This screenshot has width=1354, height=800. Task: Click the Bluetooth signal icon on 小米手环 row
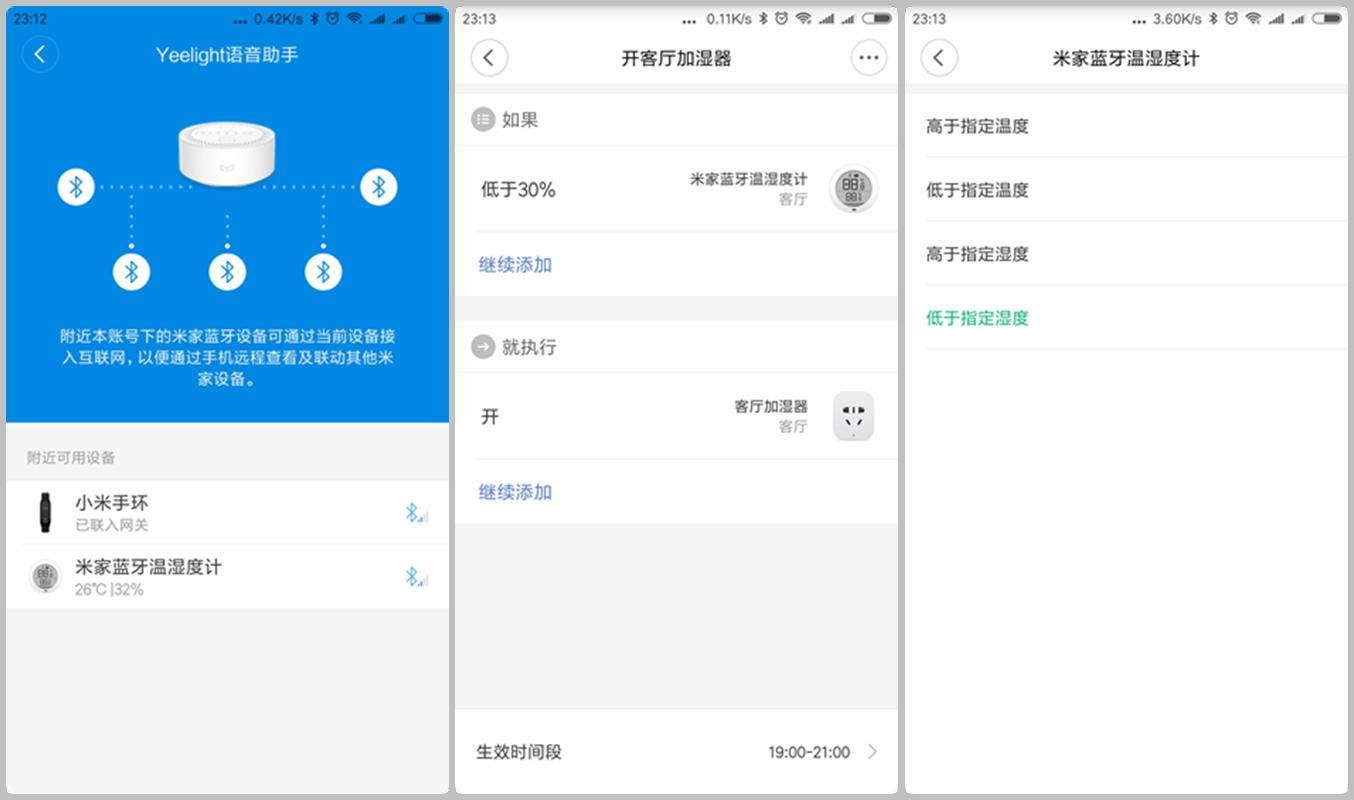point(416,513)
